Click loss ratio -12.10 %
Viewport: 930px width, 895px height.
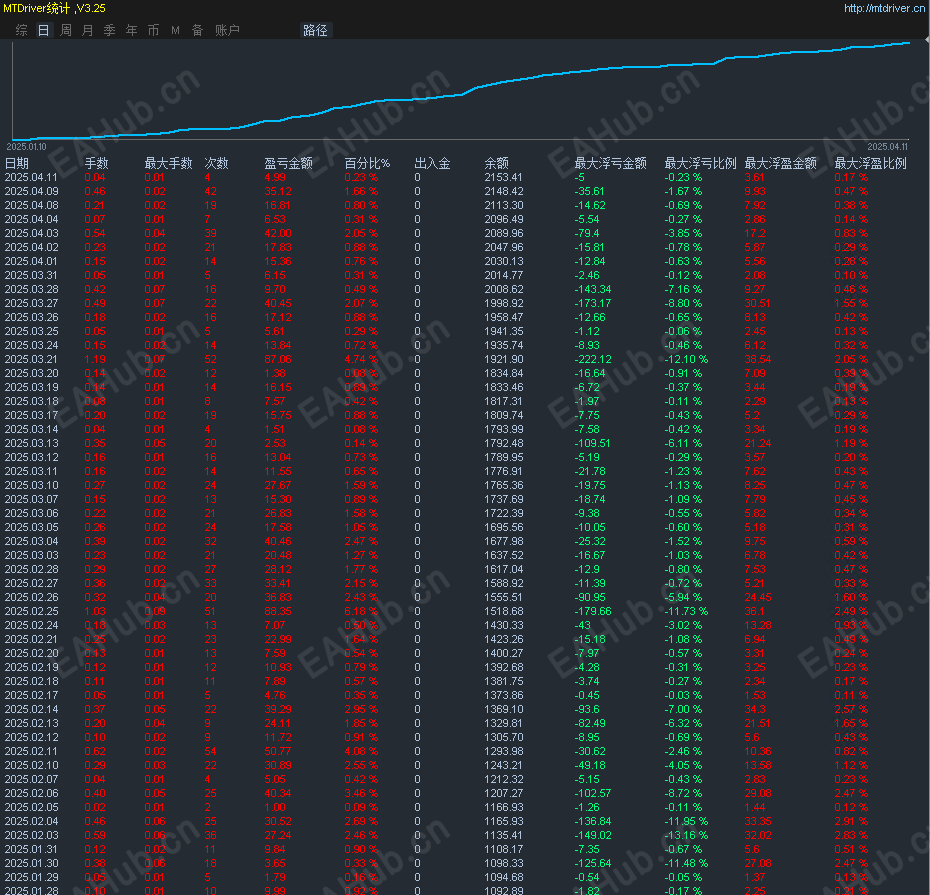click(x=686, y=359)
